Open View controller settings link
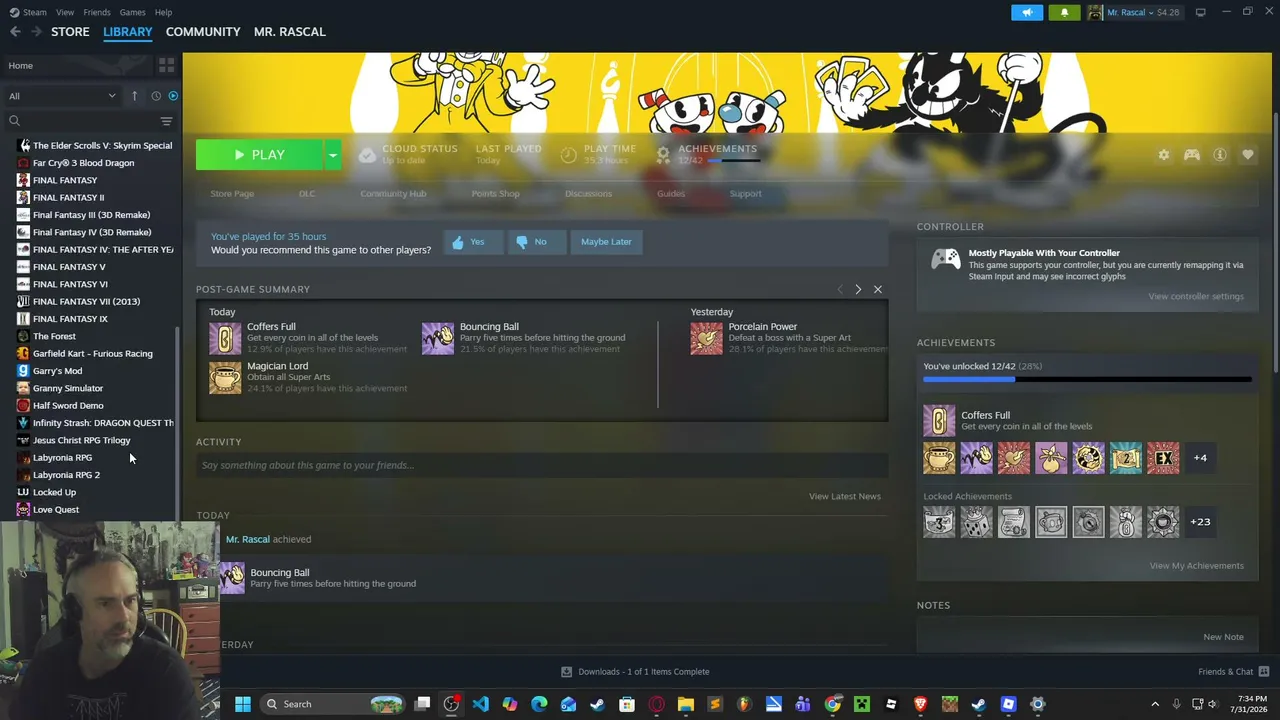 [x=1196, y=297]
